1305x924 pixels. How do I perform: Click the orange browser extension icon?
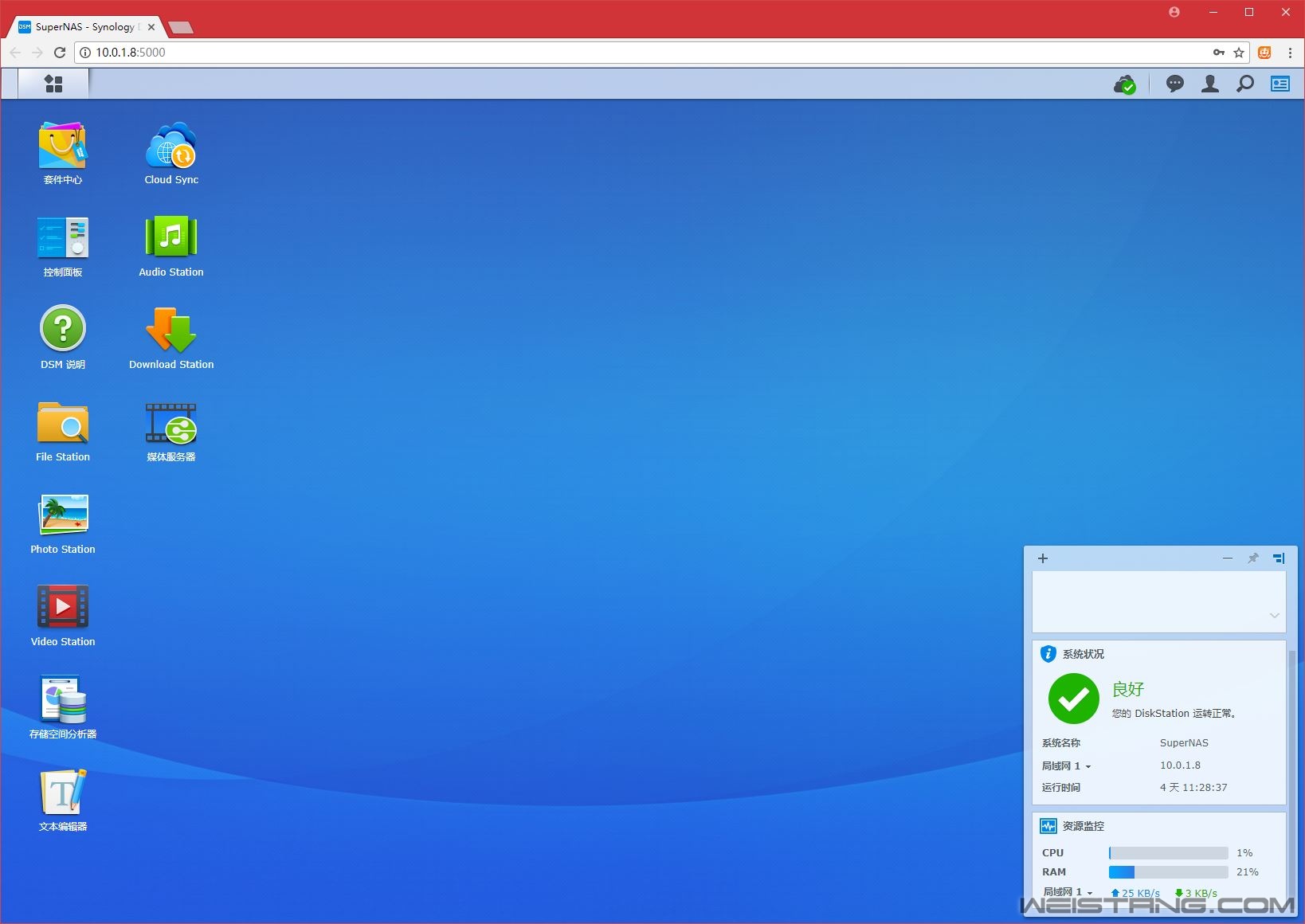pos(1264,53)
